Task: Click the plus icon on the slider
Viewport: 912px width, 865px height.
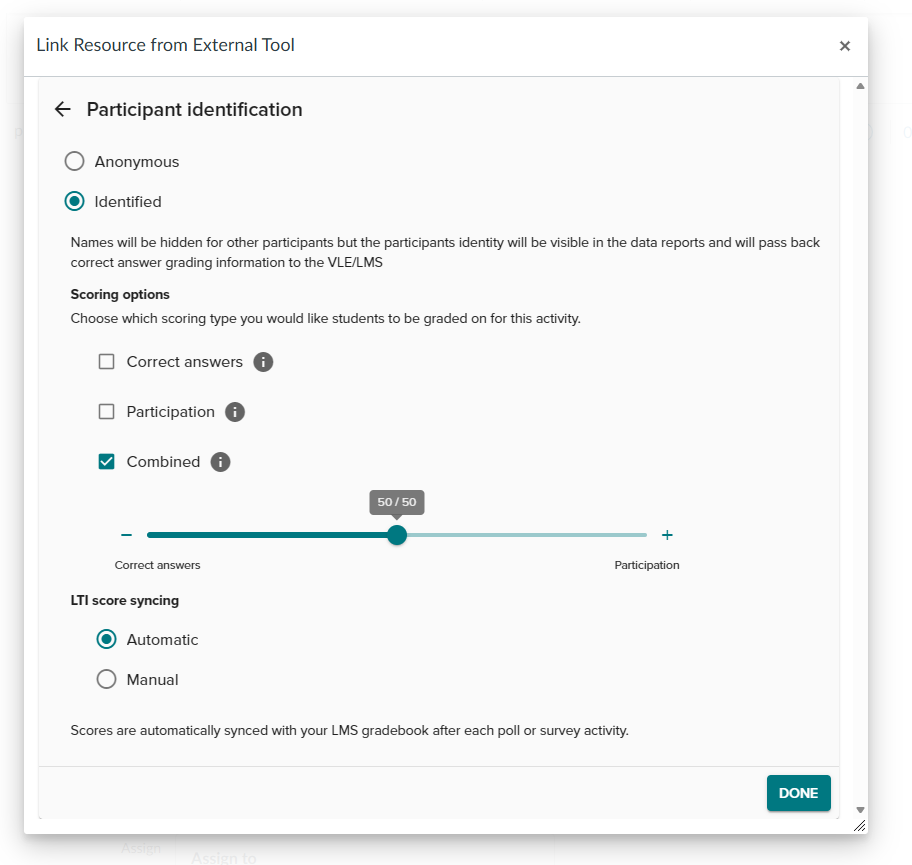Action: pyautogui.click(x=667, y=535)
